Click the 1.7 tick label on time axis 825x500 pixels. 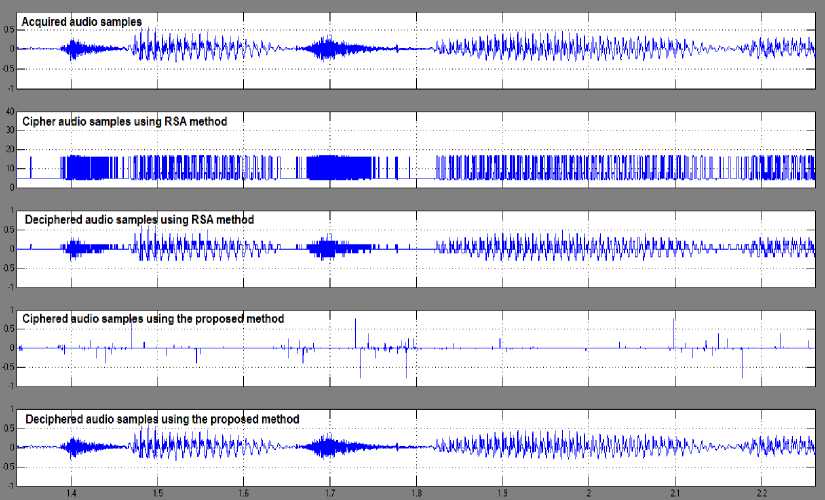[330, 494]
